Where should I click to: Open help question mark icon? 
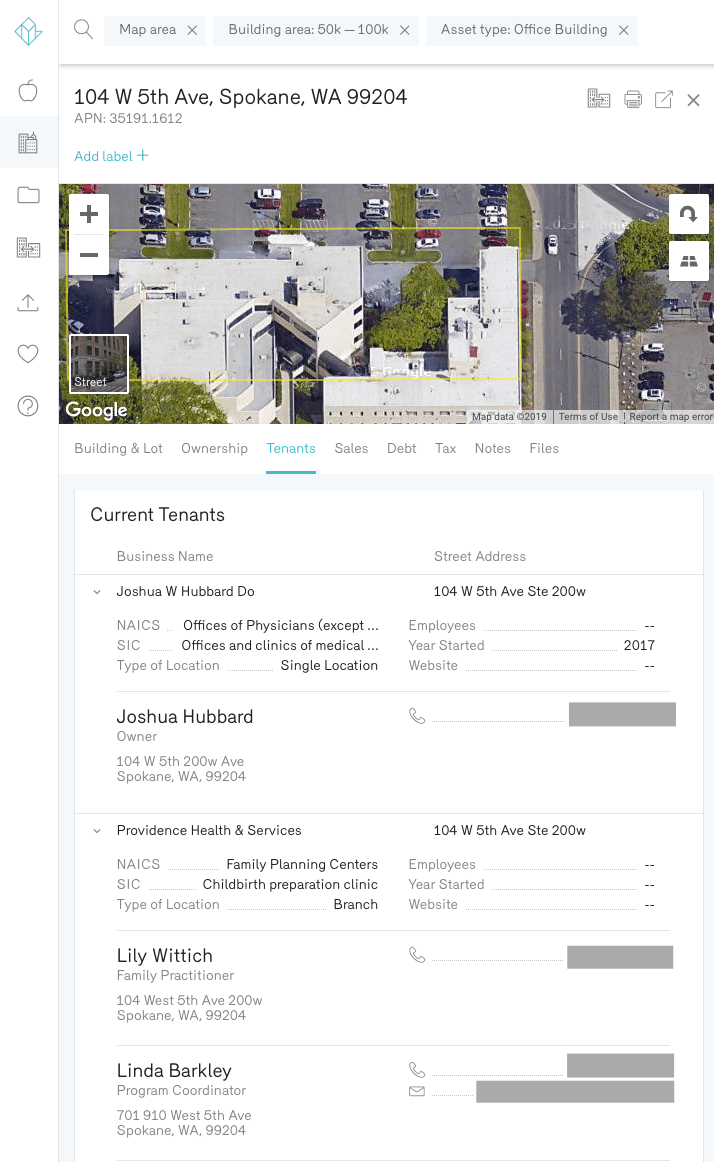point(28,405)
